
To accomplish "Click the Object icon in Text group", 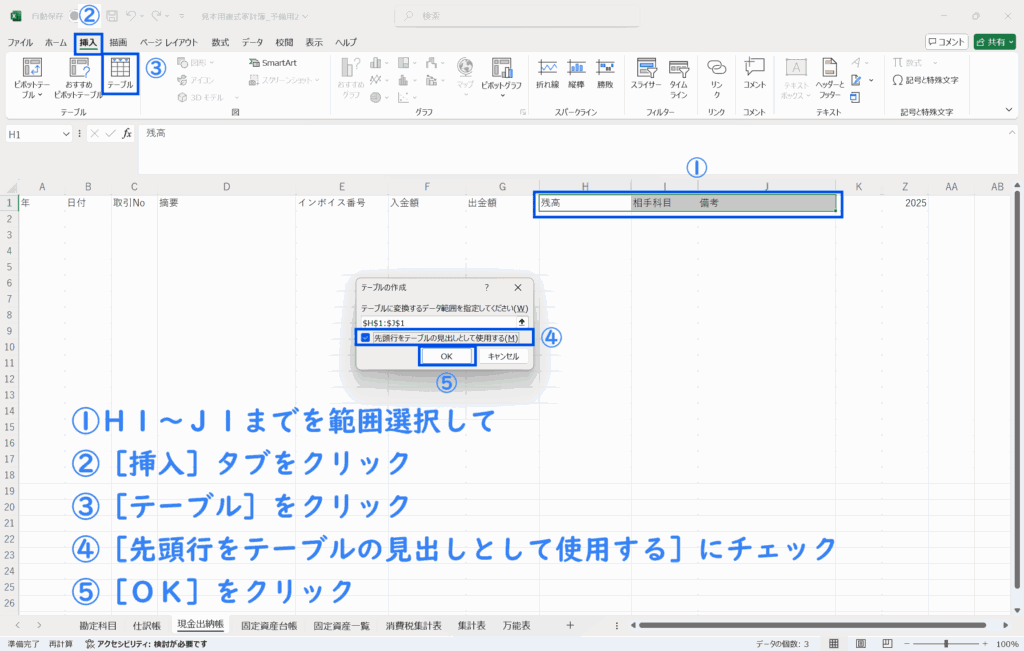I will 856,97.
